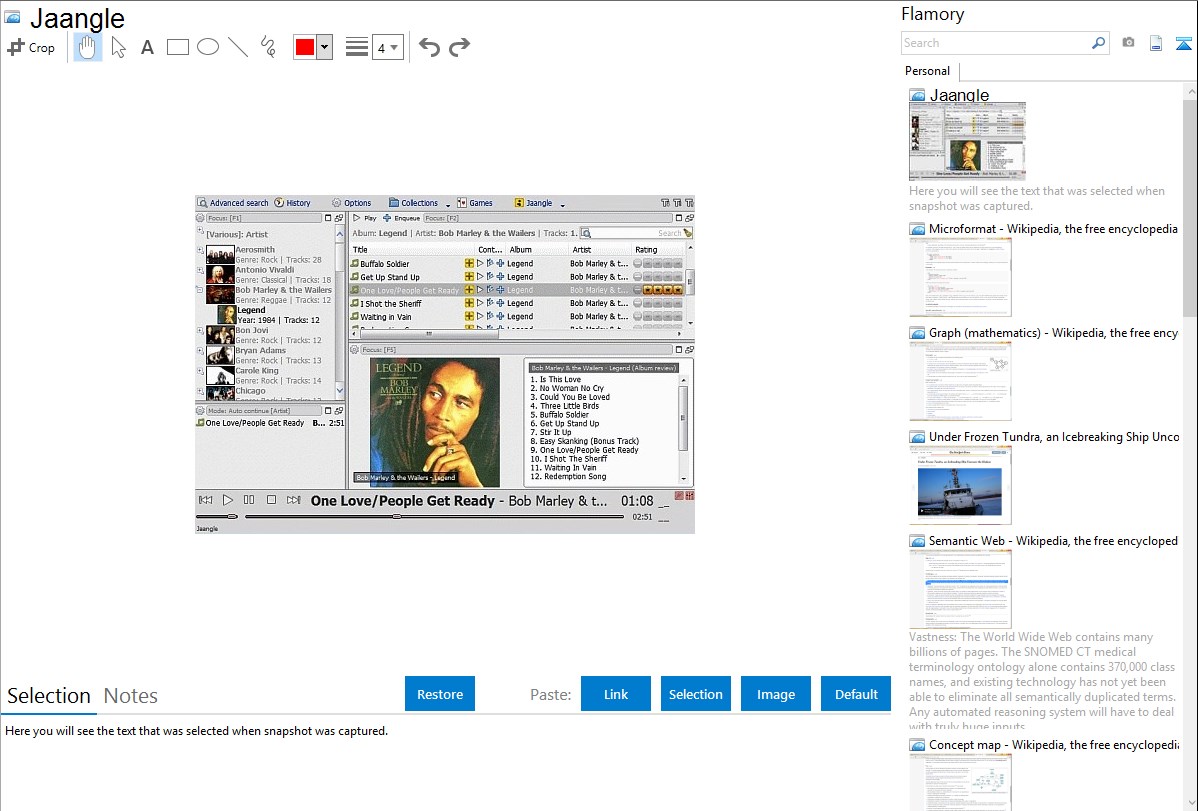Open the color picker dropdown arrow

coord(324,47)
